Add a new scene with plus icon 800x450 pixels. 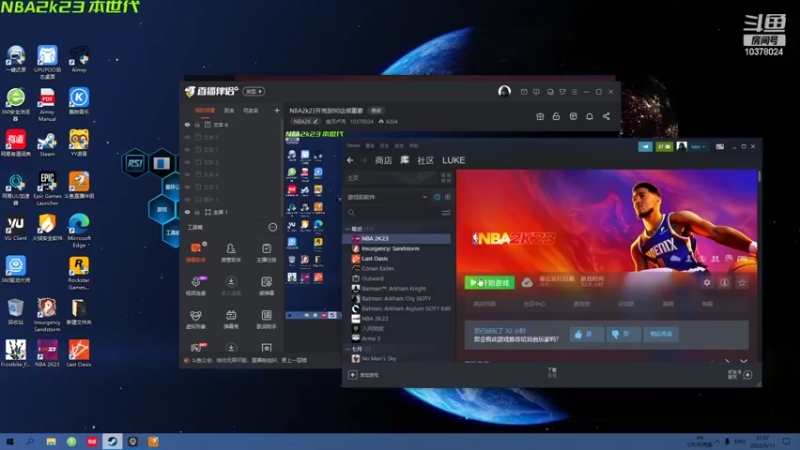(x=277, y=111)
